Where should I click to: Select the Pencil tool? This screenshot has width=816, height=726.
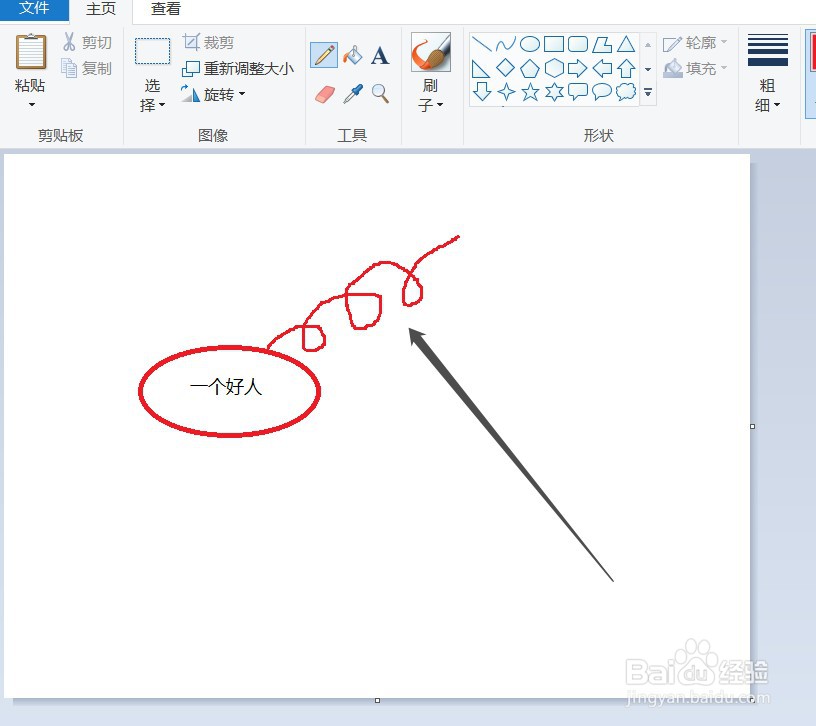324,55
